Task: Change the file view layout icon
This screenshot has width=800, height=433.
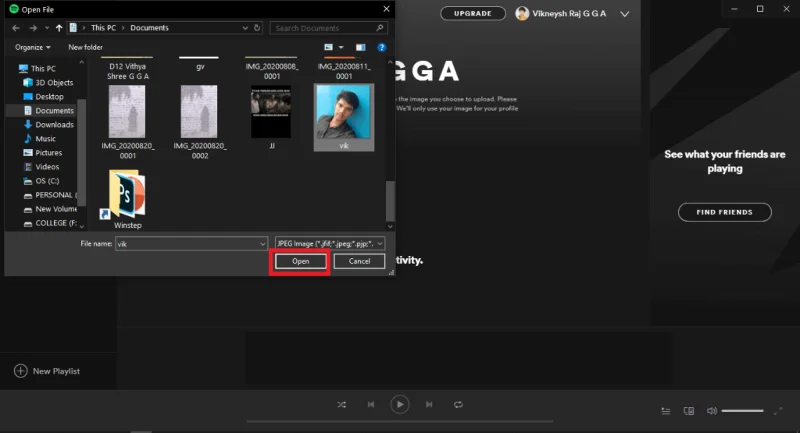Action: point(329,47)
